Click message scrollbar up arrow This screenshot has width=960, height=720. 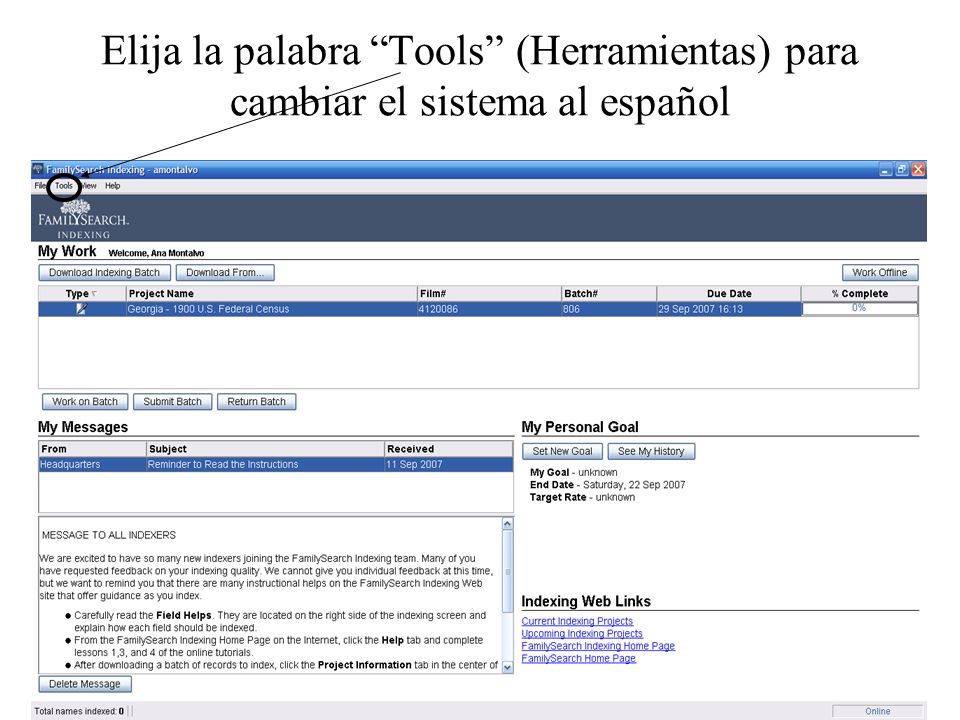[x=508, y=524]
